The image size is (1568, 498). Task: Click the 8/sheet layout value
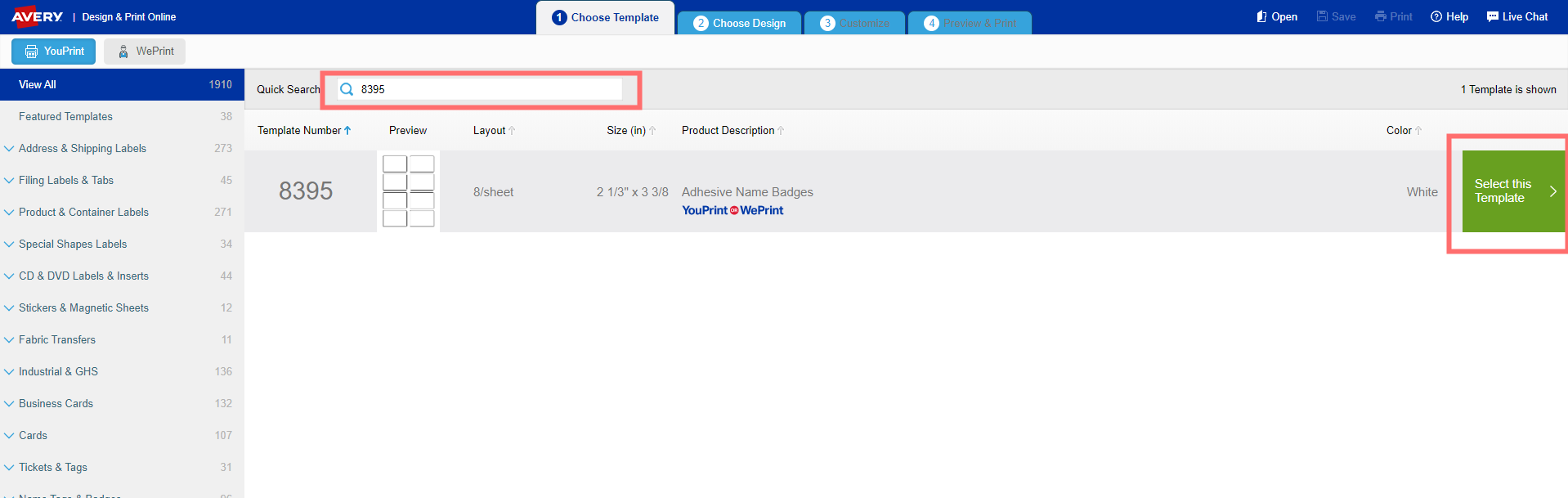[494, 192]
